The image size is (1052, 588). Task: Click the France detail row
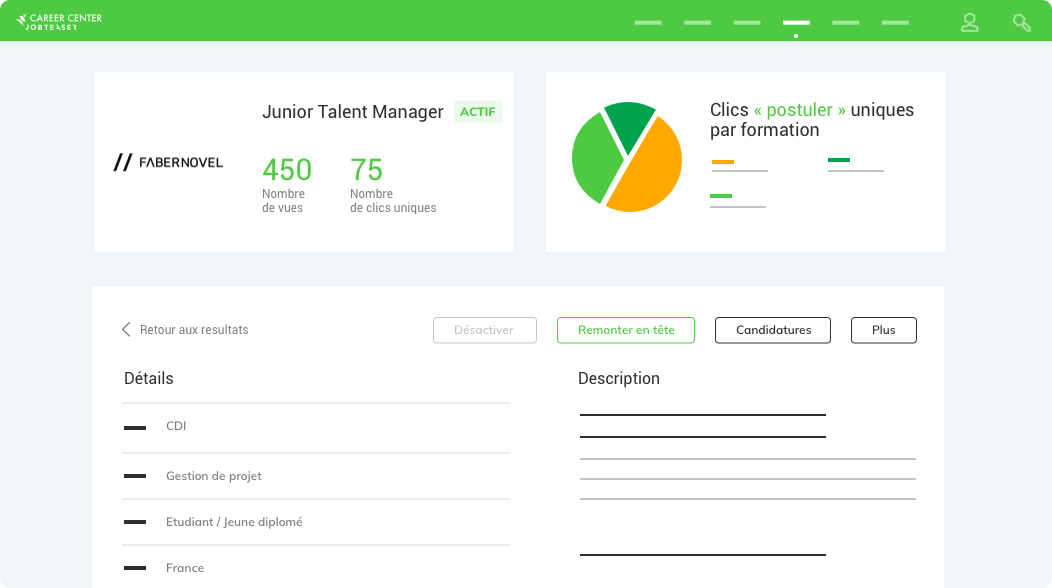click(x=316, y=568)
